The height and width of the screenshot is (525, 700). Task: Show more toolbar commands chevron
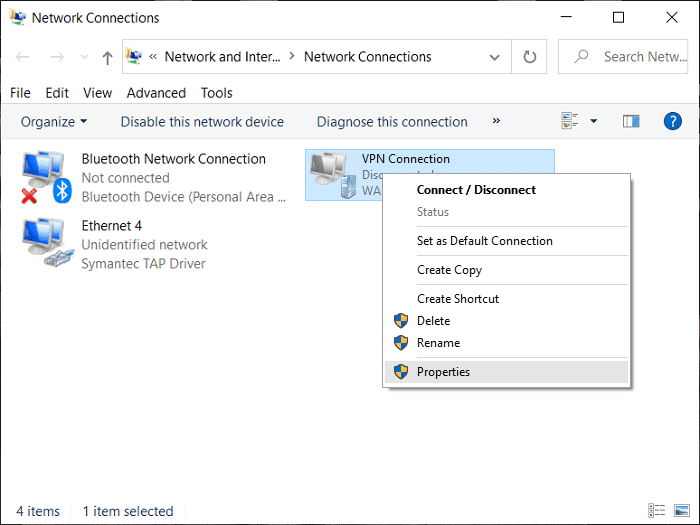(496, 121)
